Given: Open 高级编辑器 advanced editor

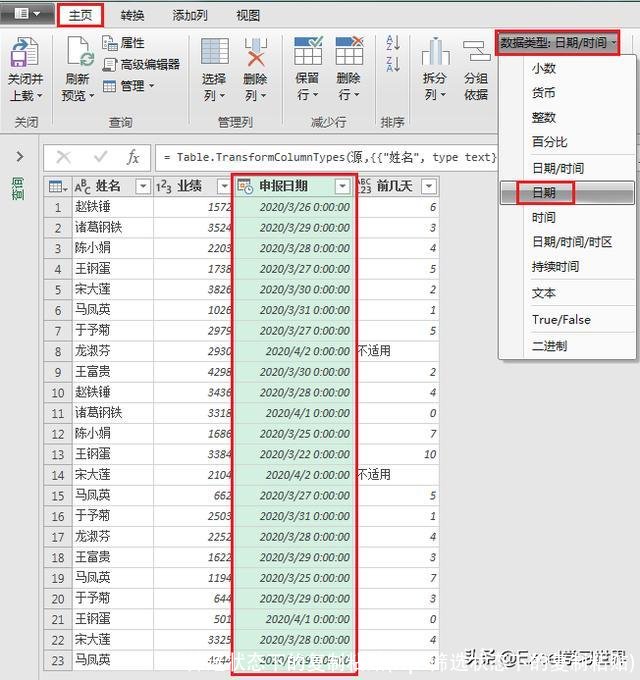Looking at the screenshot, I should coord(141,65).
